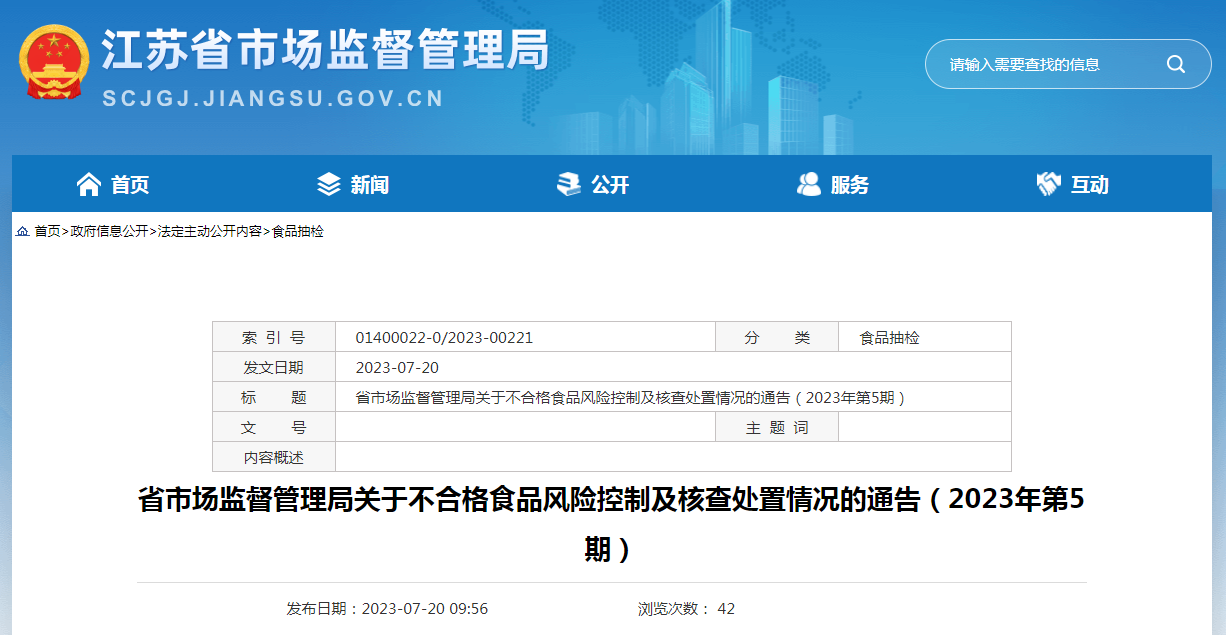The image size is (1226, 635).
Task: Click the site title 江苏省市场监督管理局
Action: (x=326, y=50)
